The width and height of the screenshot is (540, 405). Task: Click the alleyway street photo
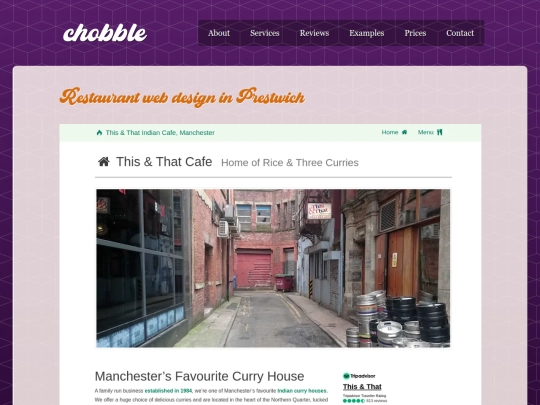click(273, 268)
